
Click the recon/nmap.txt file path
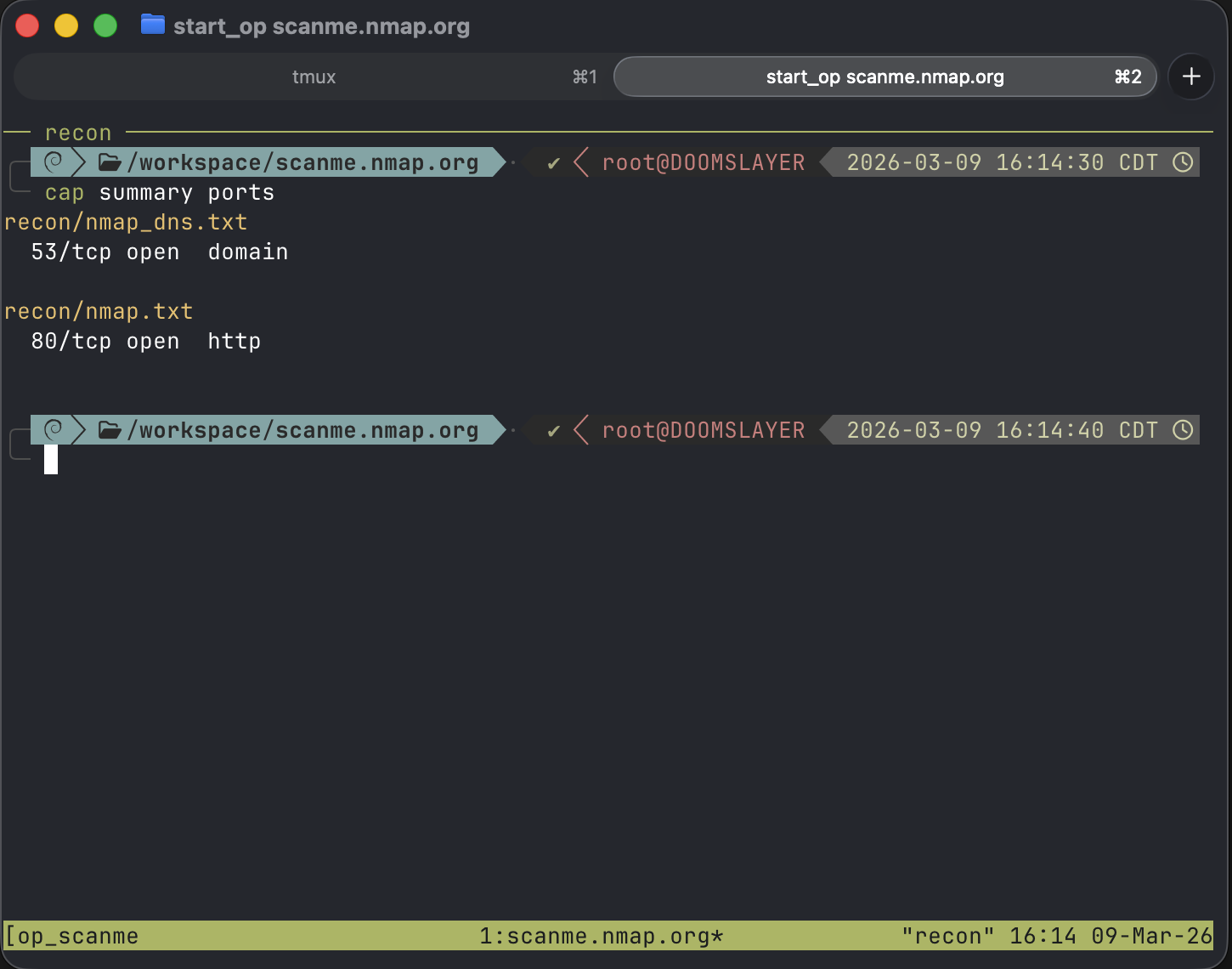coord(99,311)
